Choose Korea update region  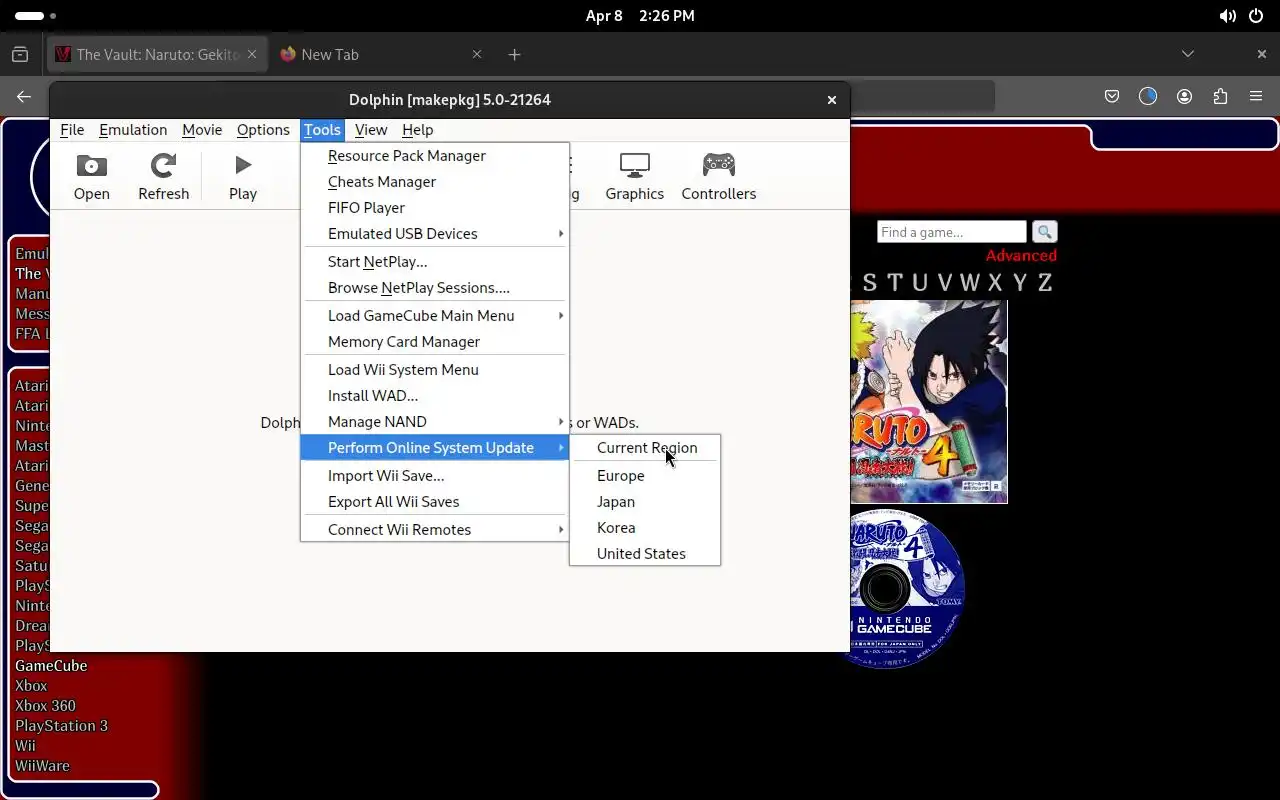[645, 528]
